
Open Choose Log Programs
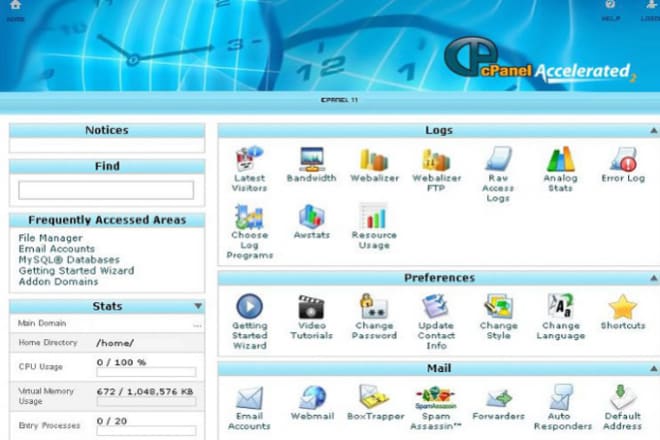250,232
